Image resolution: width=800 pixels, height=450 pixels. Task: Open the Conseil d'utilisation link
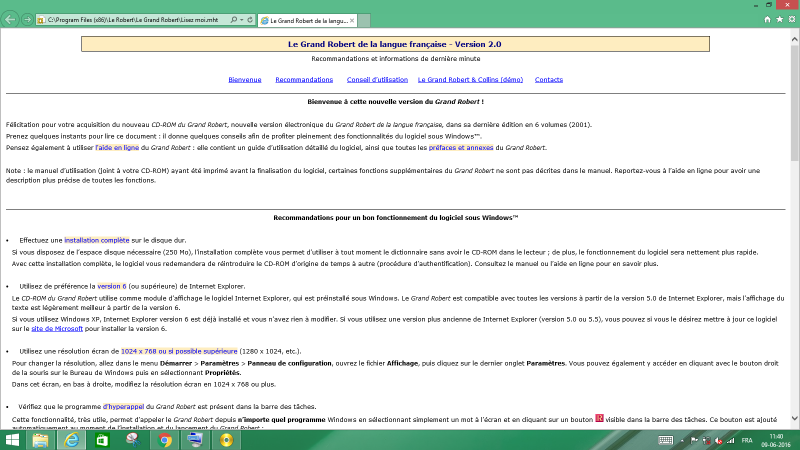pos(377,80)
